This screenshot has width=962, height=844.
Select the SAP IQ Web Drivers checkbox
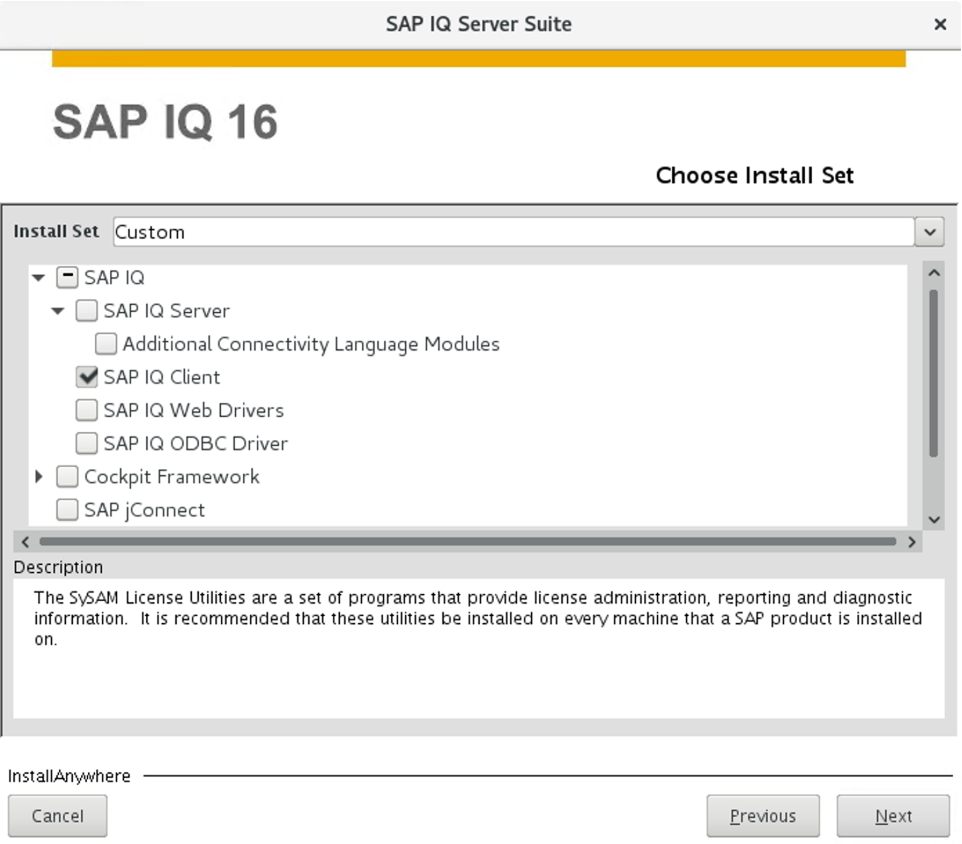(86, 410)
